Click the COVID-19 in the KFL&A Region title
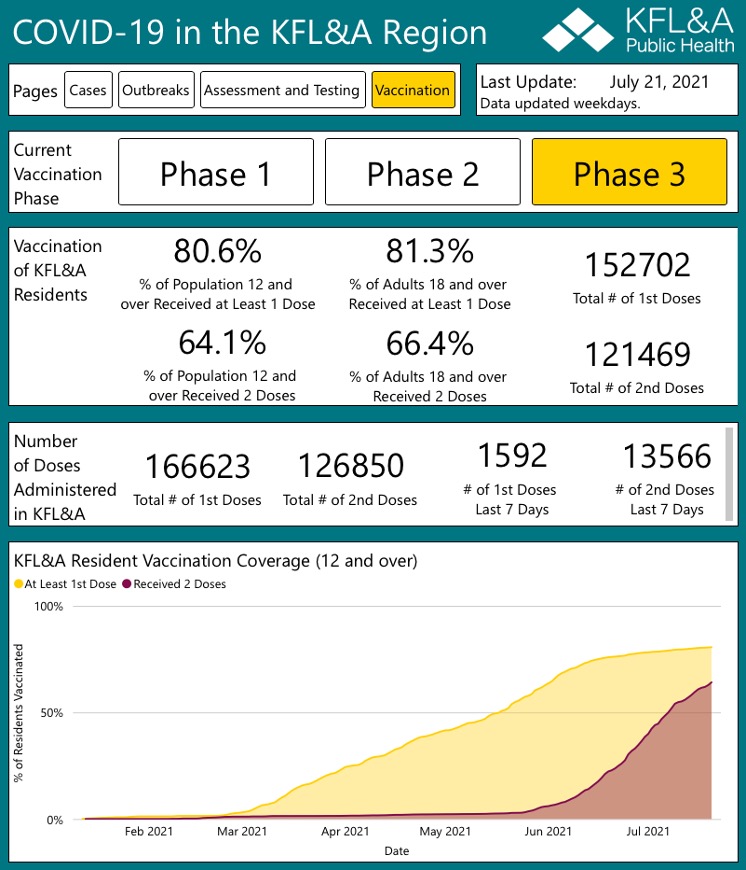Image resolution: width=746 pixels, height=870 pixels. point(250,32)
